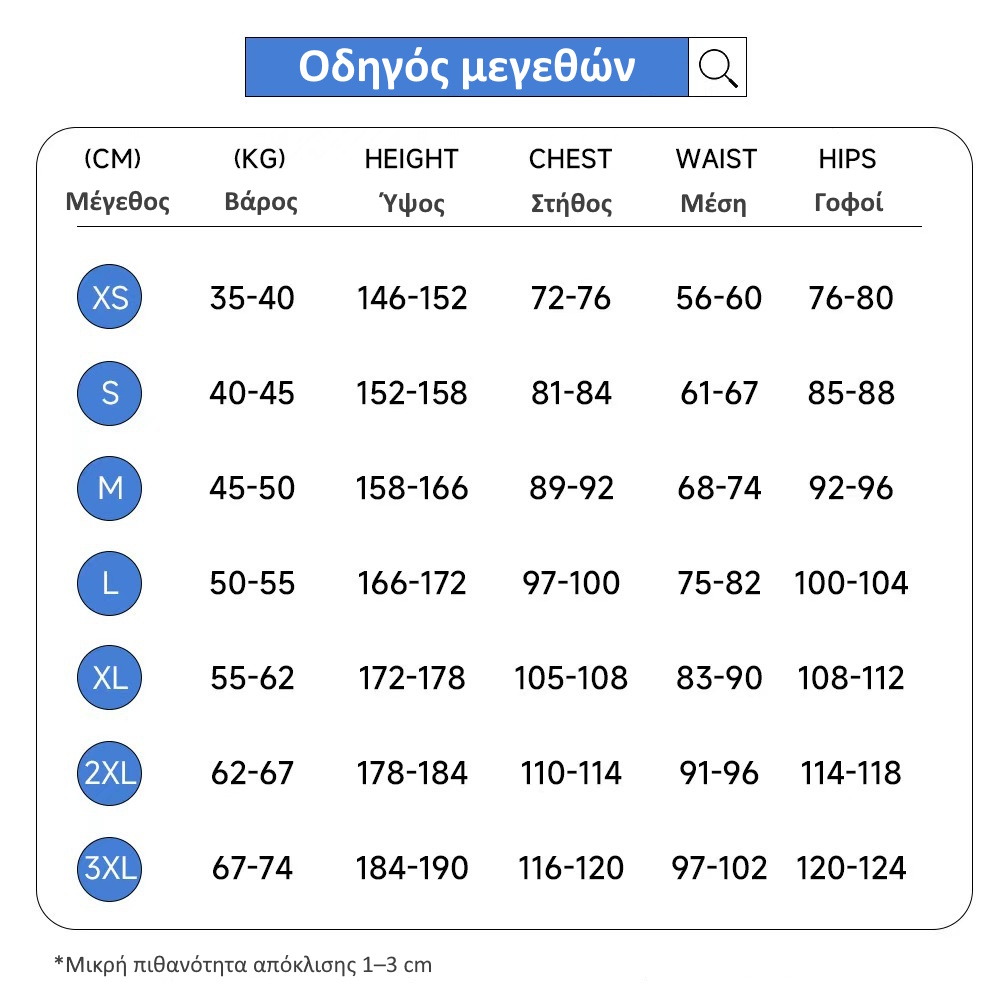Select the 158-166 height value for M

412,488
